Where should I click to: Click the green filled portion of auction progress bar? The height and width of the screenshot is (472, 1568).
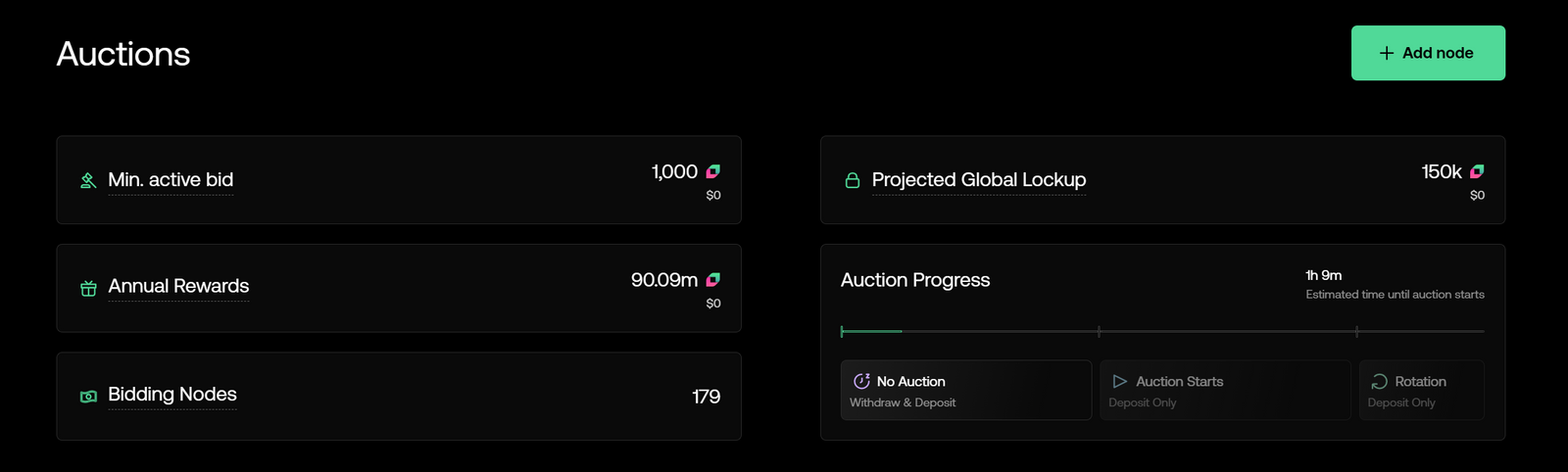871,332
